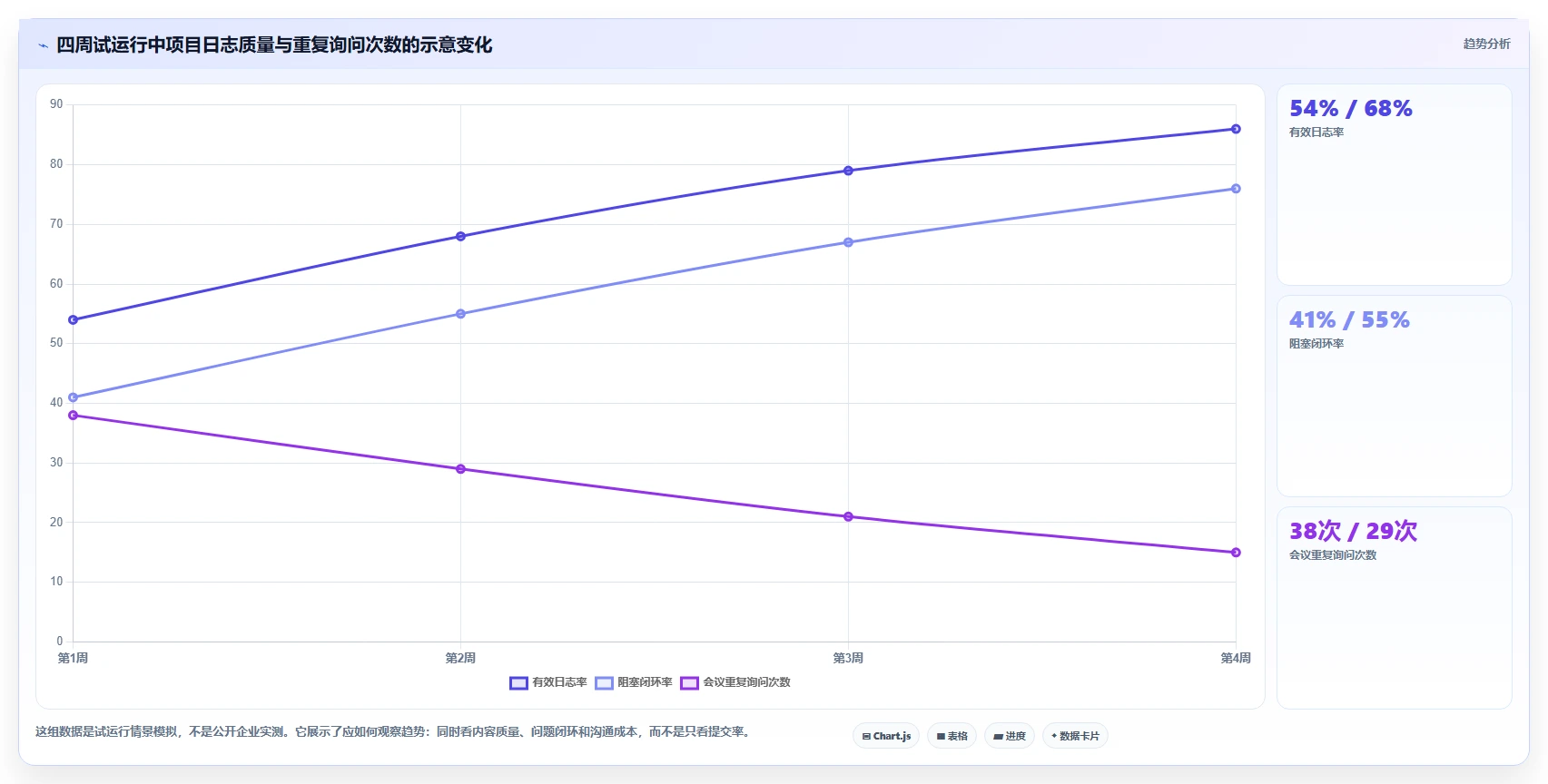Click the 有效日志率 data point at 第1周
1548x784 pixels.
tap(73, 320)
